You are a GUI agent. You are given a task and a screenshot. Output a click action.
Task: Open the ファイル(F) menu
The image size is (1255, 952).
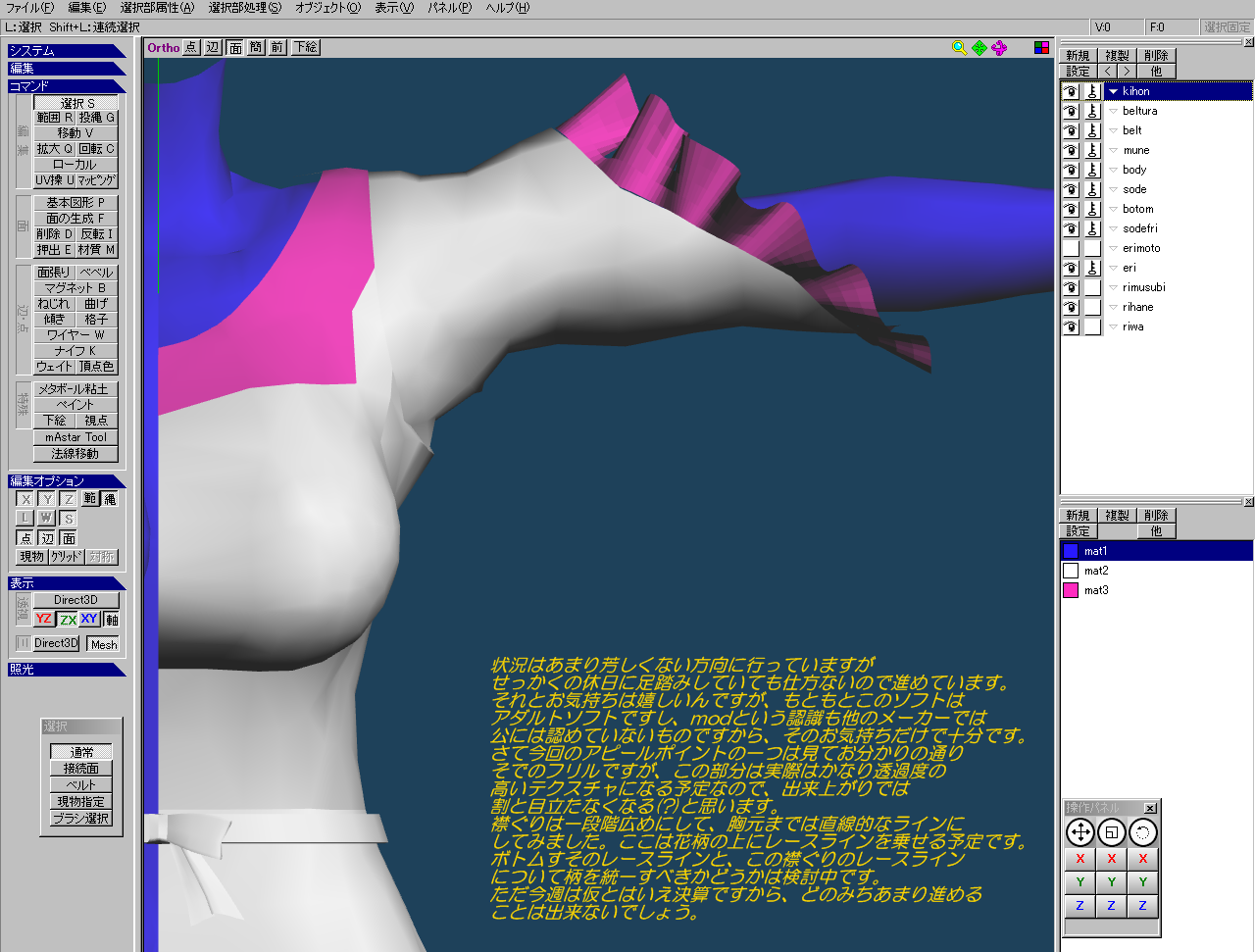(29, 8)
